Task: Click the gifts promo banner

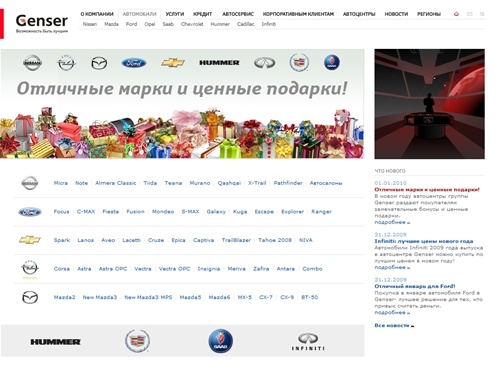Action: [182, 104]
